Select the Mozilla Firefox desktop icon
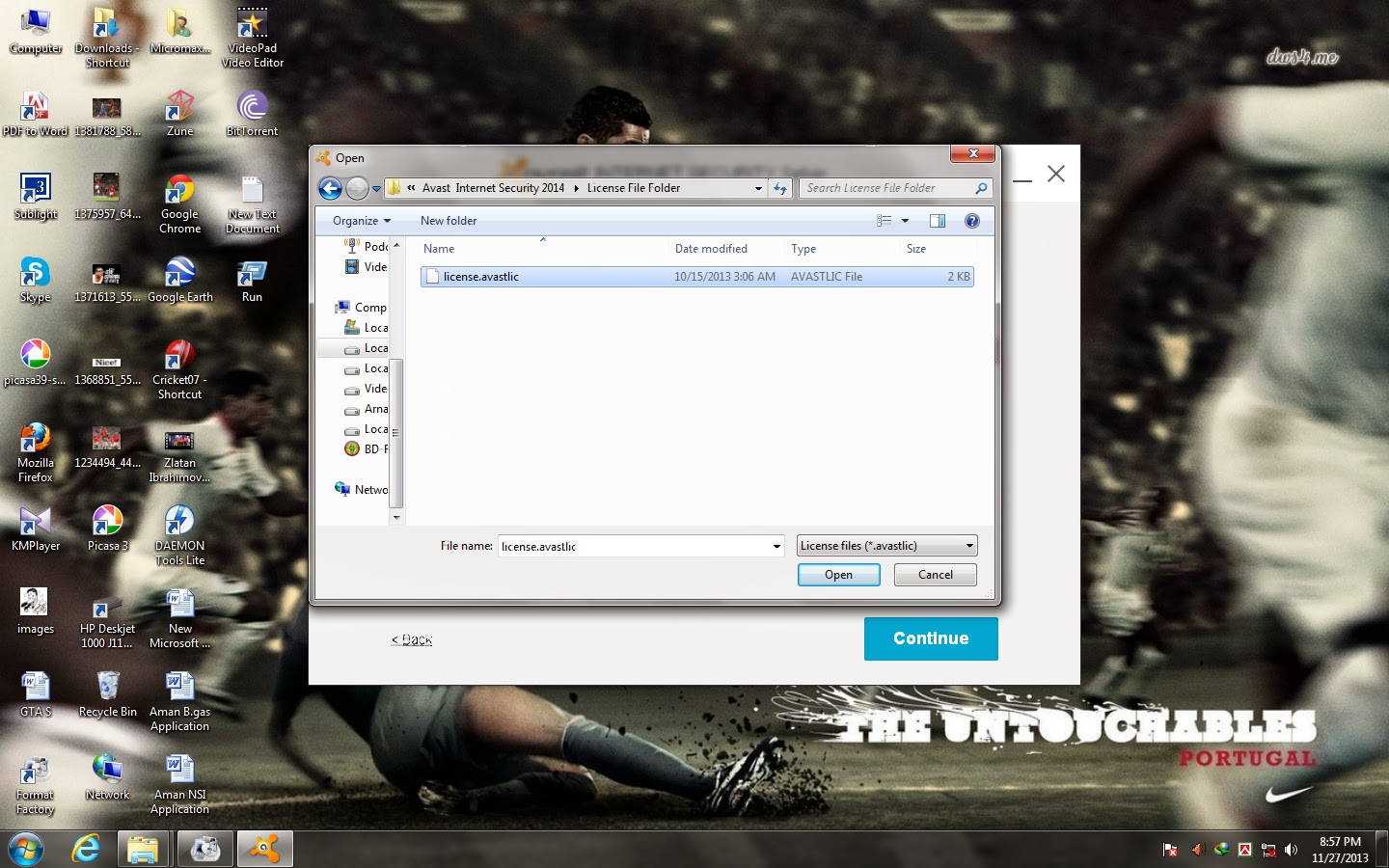 [x=35, y=452]
